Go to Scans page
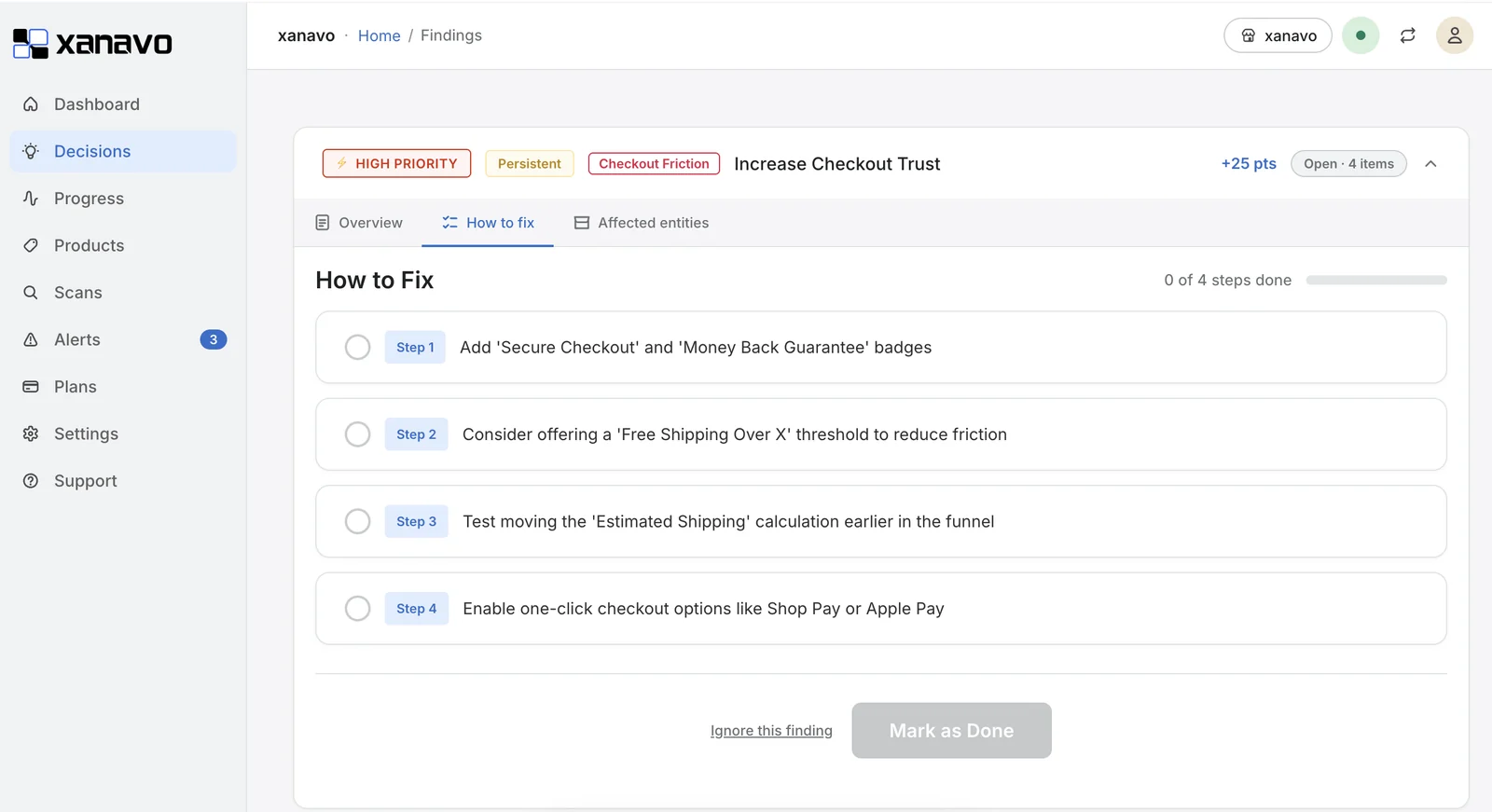Viewport: 1492px width, 812px height. point(123,293)
